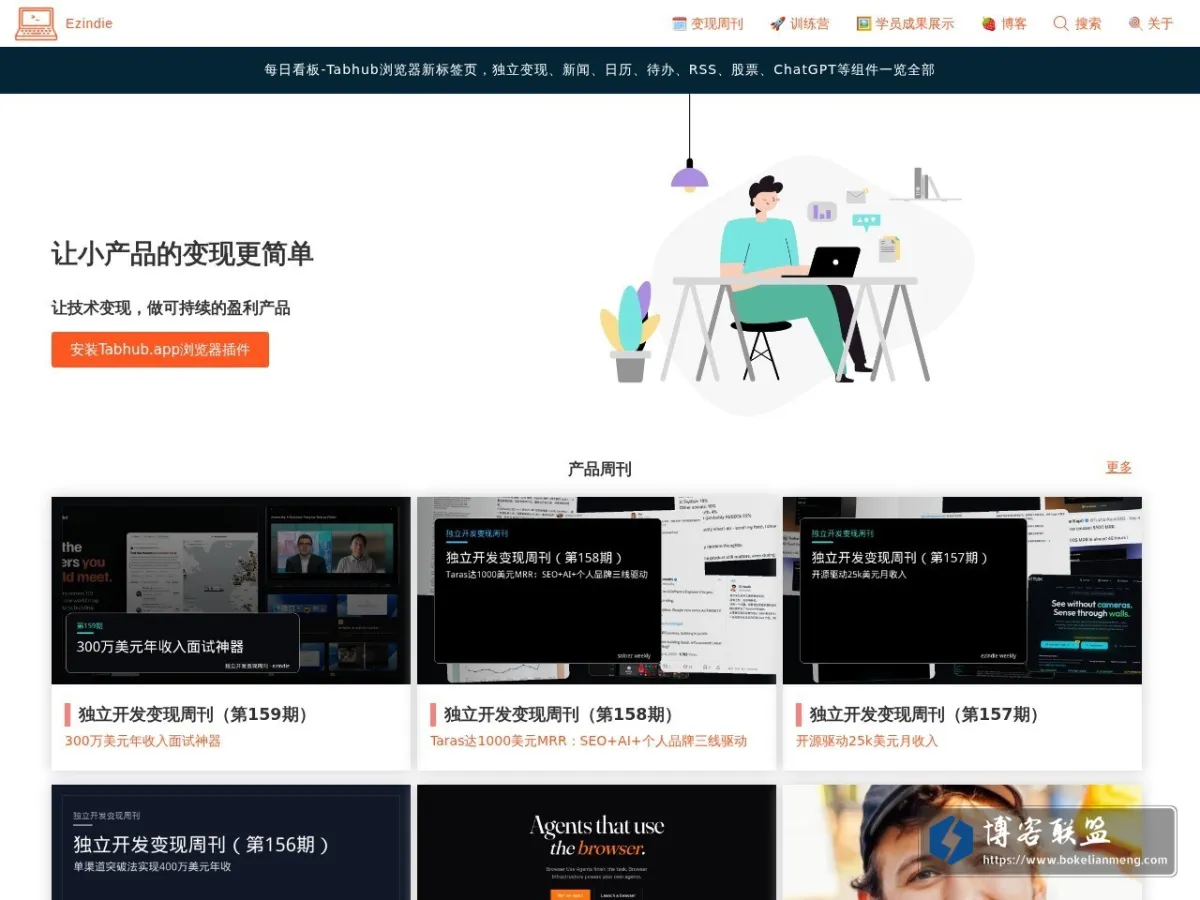Click the Ezindie site name link
The height and width of the screenshot is (900, 1200).
(89, 23)
